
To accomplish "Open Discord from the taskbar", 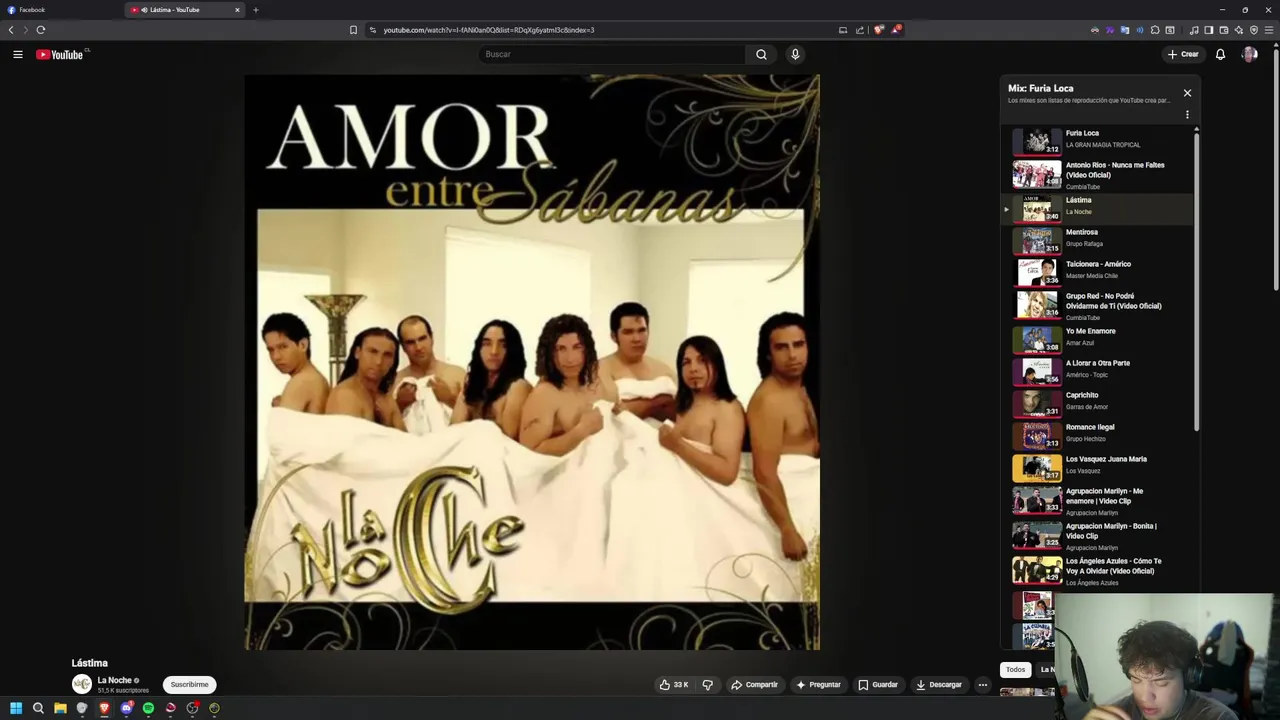I will click(126, 708).
